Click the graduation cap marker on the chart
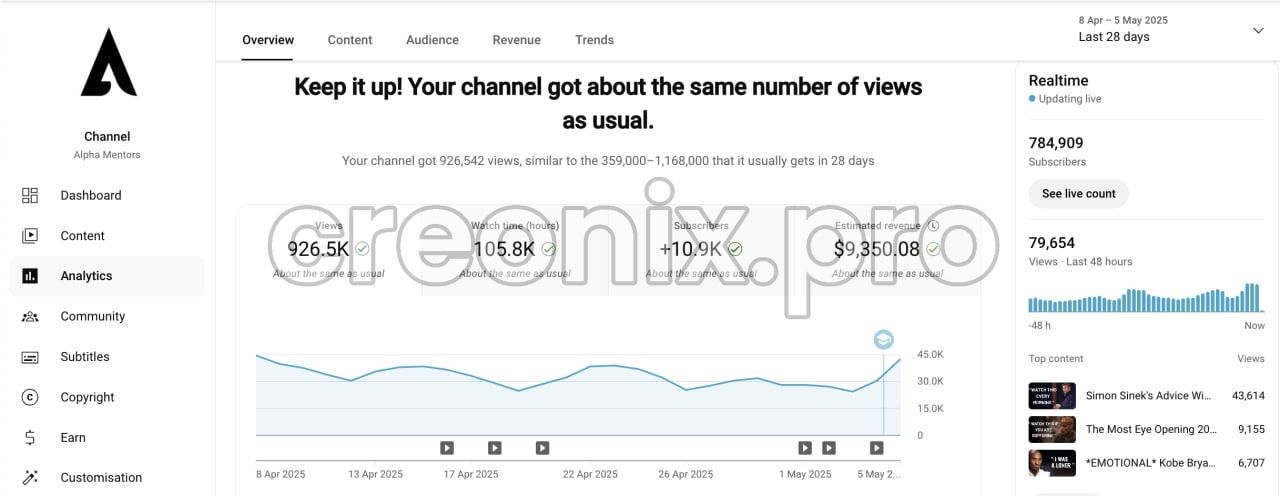This screenshot has height=496, width=1280. (x=883, y=340)
